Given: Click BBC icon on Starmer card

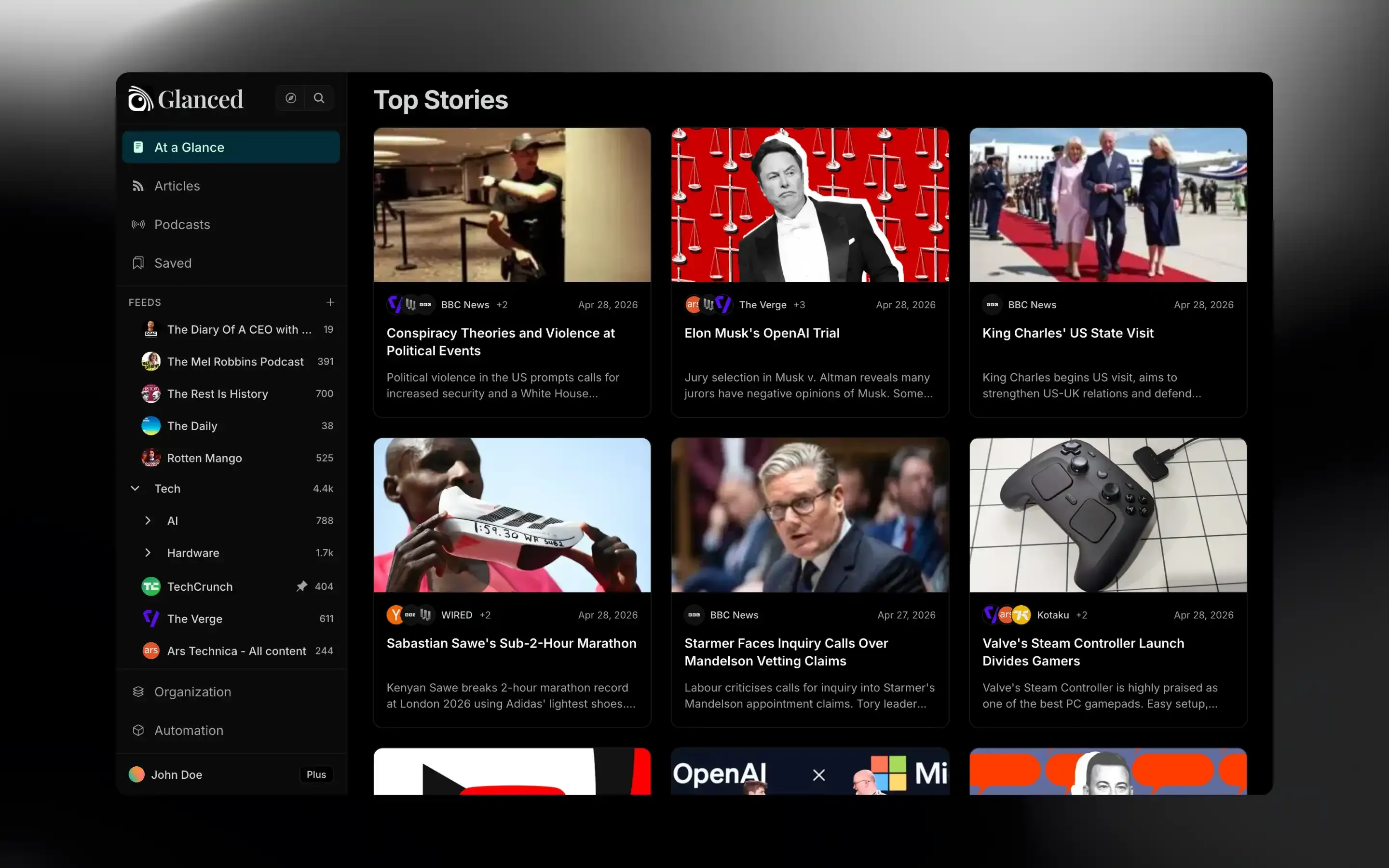Looking at the screenshot, I should pos(694,615).
